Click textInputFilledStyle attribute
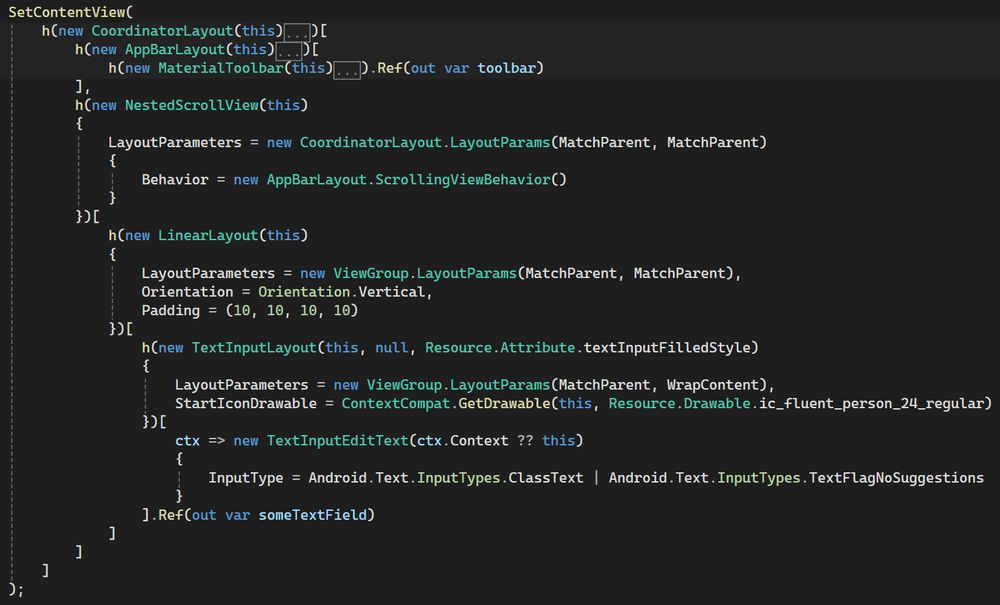1000x605 pixels. [667, 347]
